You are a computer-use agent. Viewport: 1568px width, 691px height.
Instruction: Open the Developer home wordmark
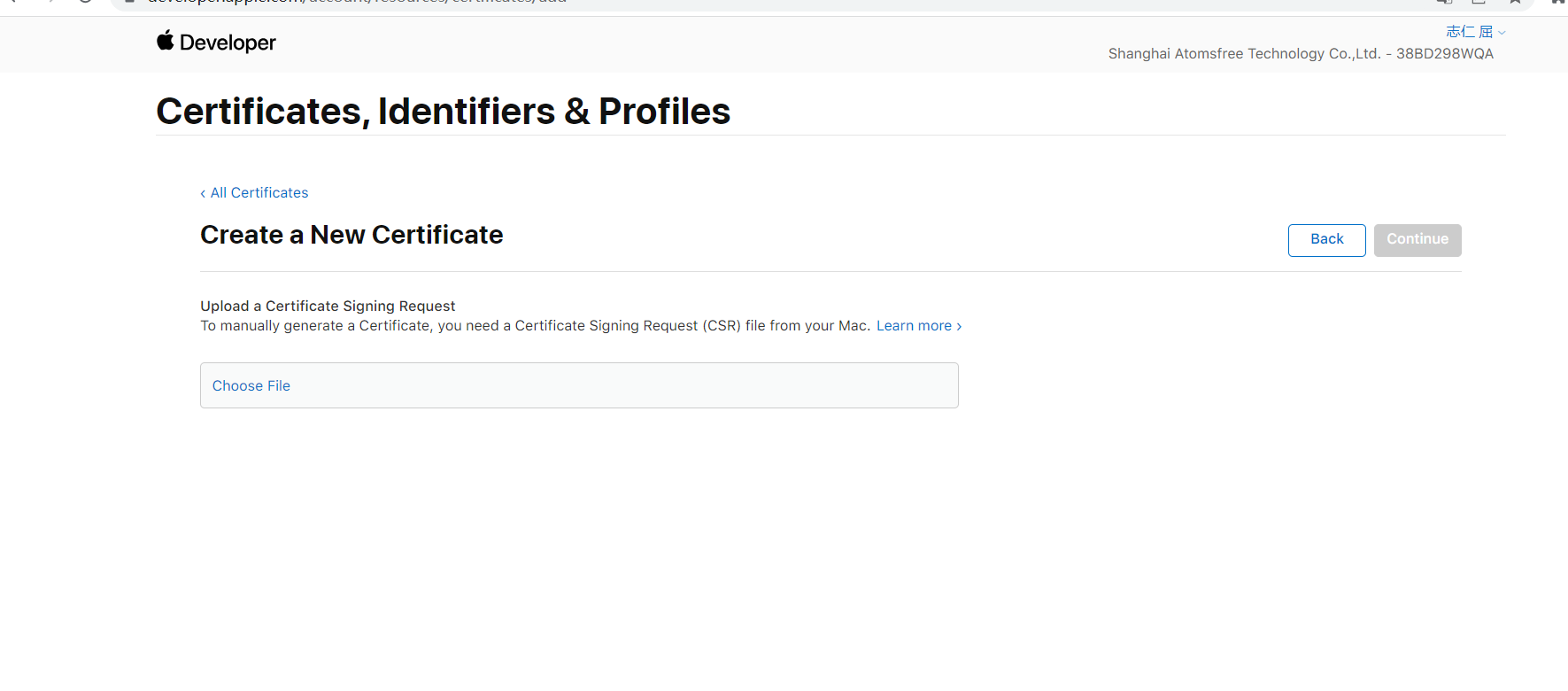tap(228, 43)
